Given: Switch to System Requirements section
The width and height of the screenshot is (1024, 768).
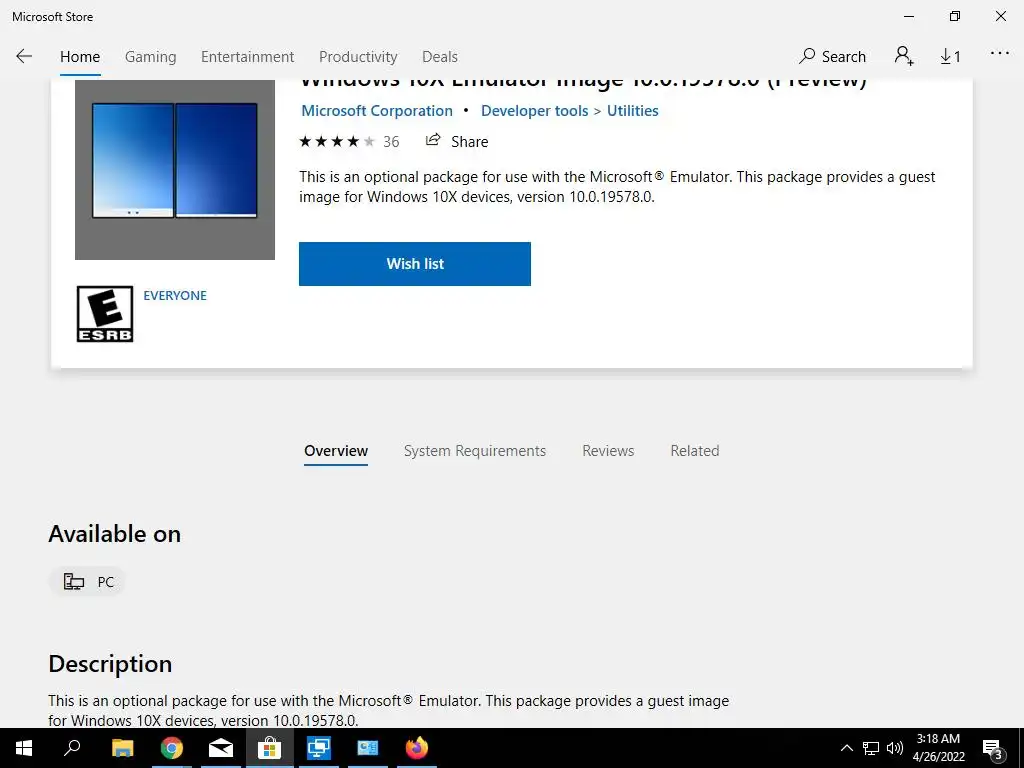Looking at the screenshot, I should point(475,451).
